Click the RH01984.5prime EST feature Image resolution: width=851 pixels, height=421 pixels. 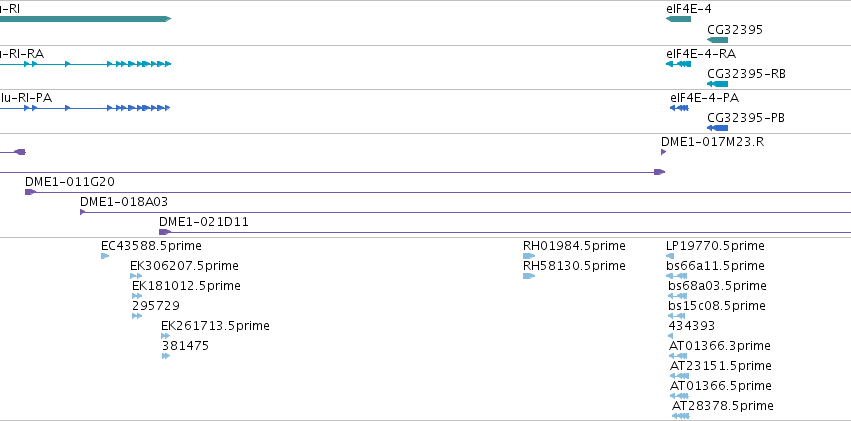pyautogui.click(x=529, y=256)
